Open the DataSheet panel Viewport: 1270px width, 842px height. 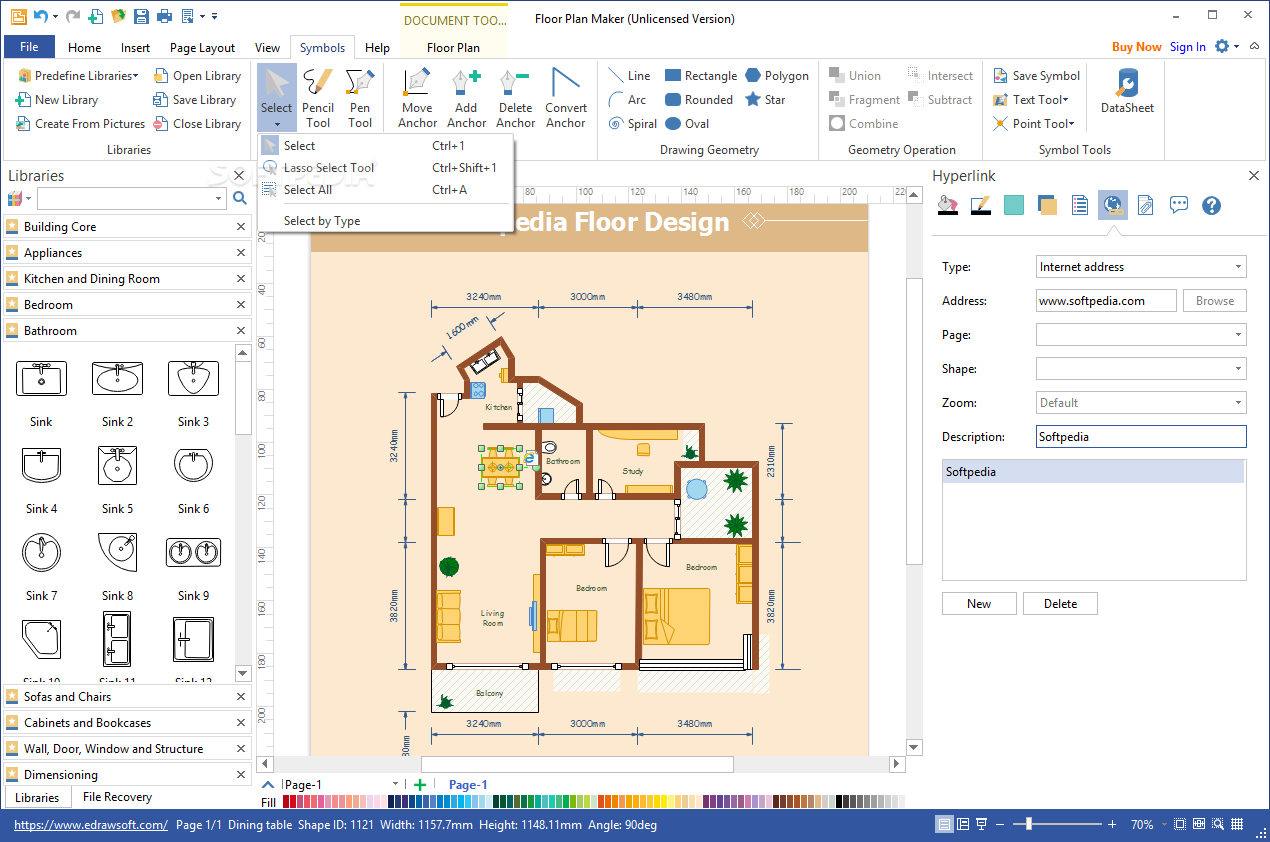coord(1127,91)
